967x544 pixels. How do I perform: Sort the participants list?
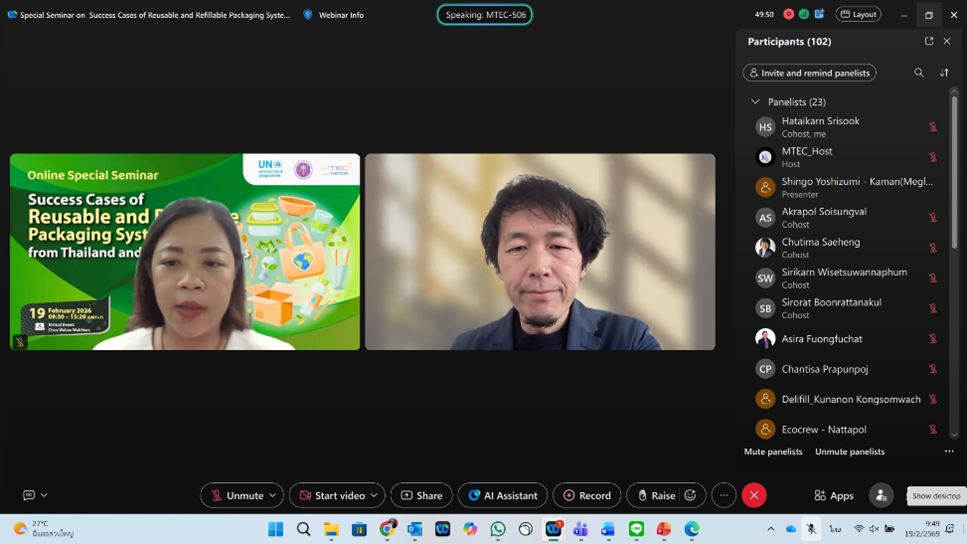[944, 73]
